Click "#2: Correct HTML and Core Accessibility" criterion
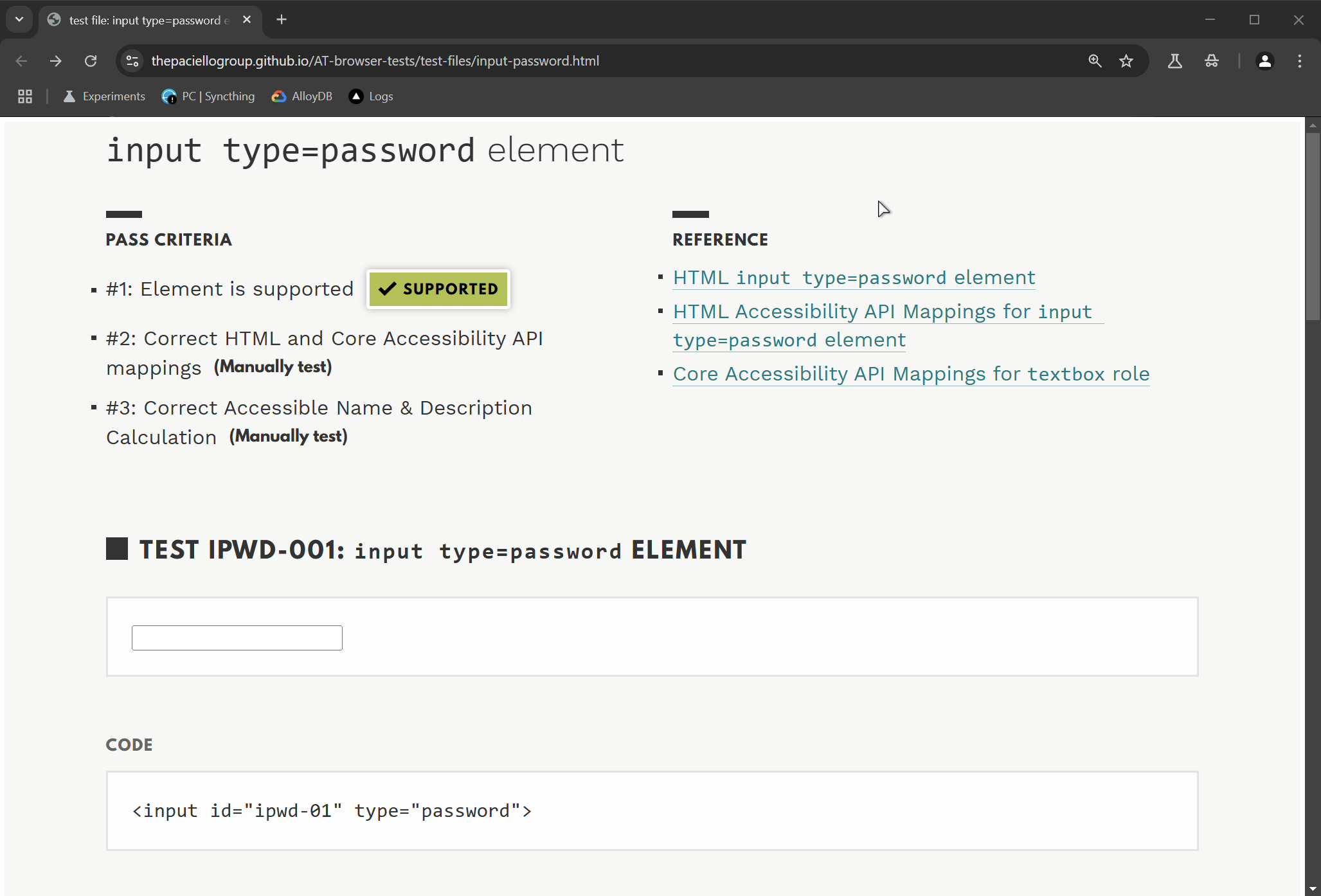This screenshot has width=1321, height=896. 325,353
